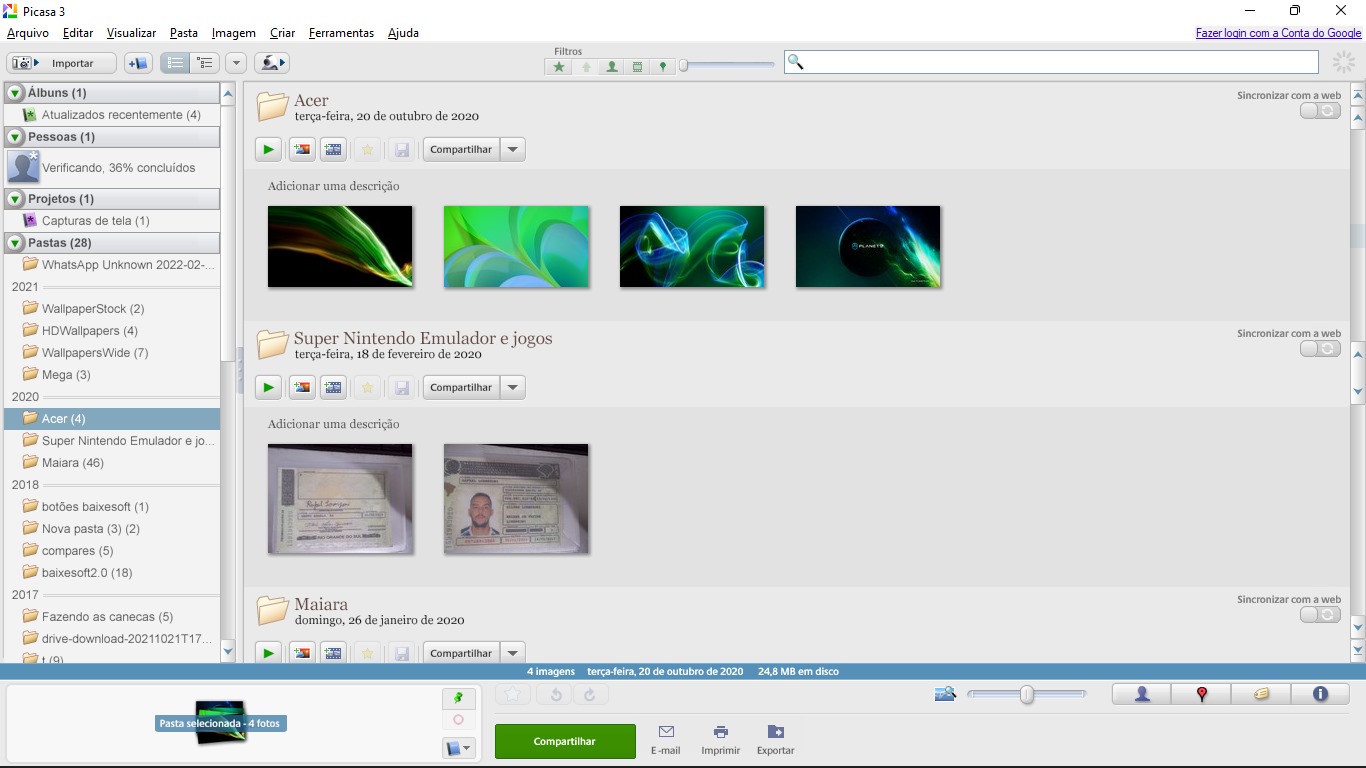Select the Maiara (46) folder in sidebar

click(x=112, y=463)
